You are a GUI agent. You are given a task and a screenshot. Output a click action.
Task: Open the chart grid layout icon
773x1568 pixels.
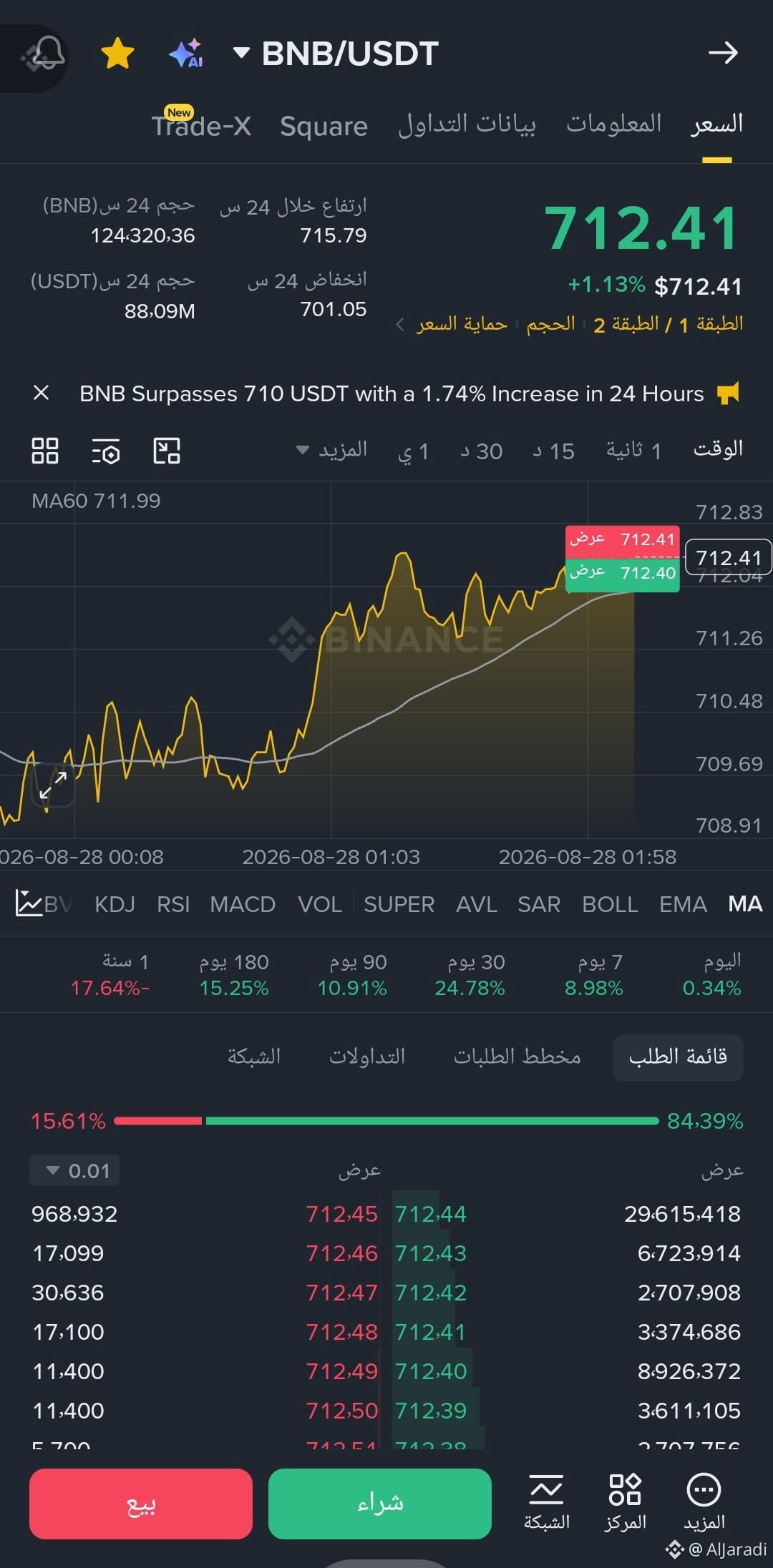[45, 451]
